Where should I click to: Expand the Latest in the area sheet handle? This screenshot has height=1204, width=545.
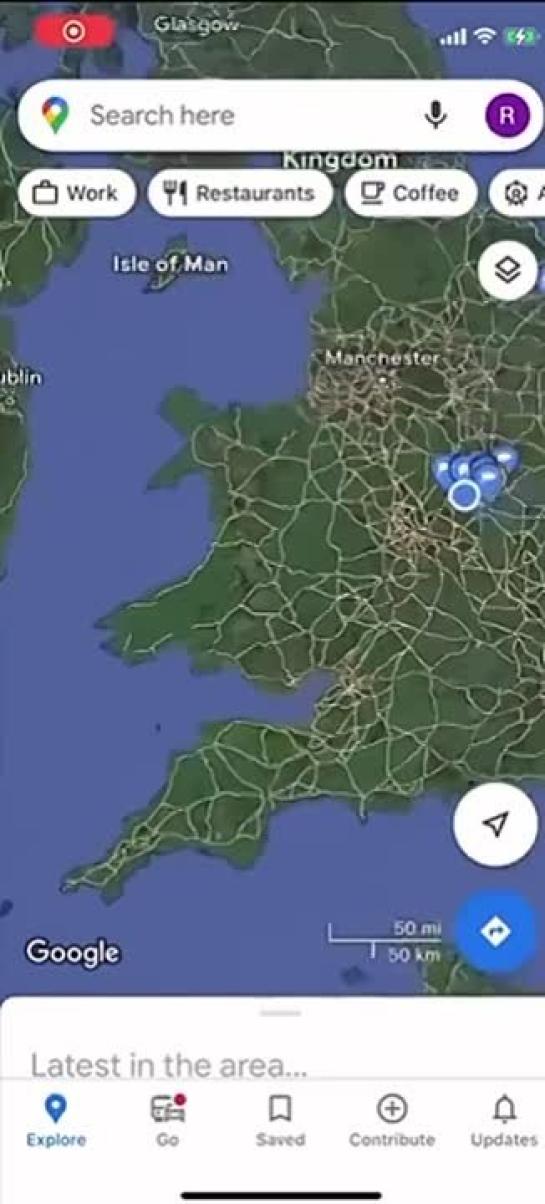tap(280, 1013)
